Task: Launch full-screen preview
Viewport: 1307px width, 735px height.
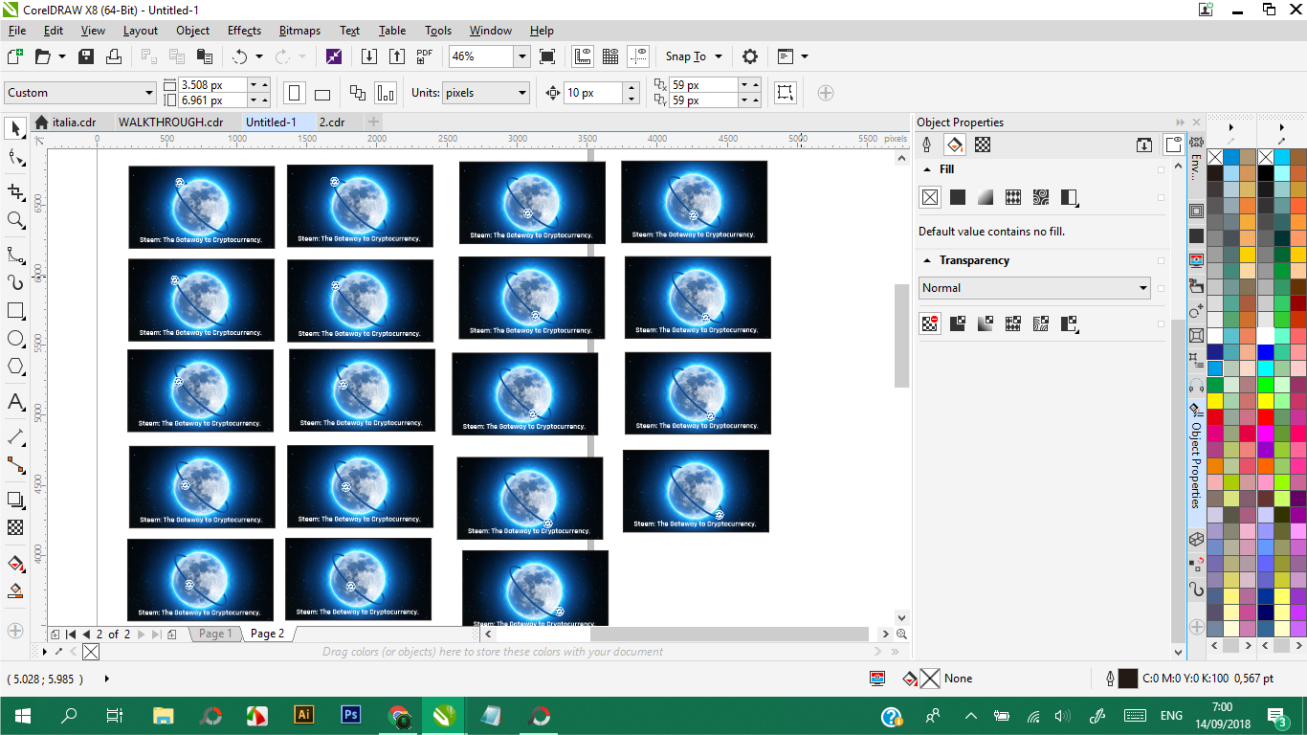Action: [x=547, y=57]
